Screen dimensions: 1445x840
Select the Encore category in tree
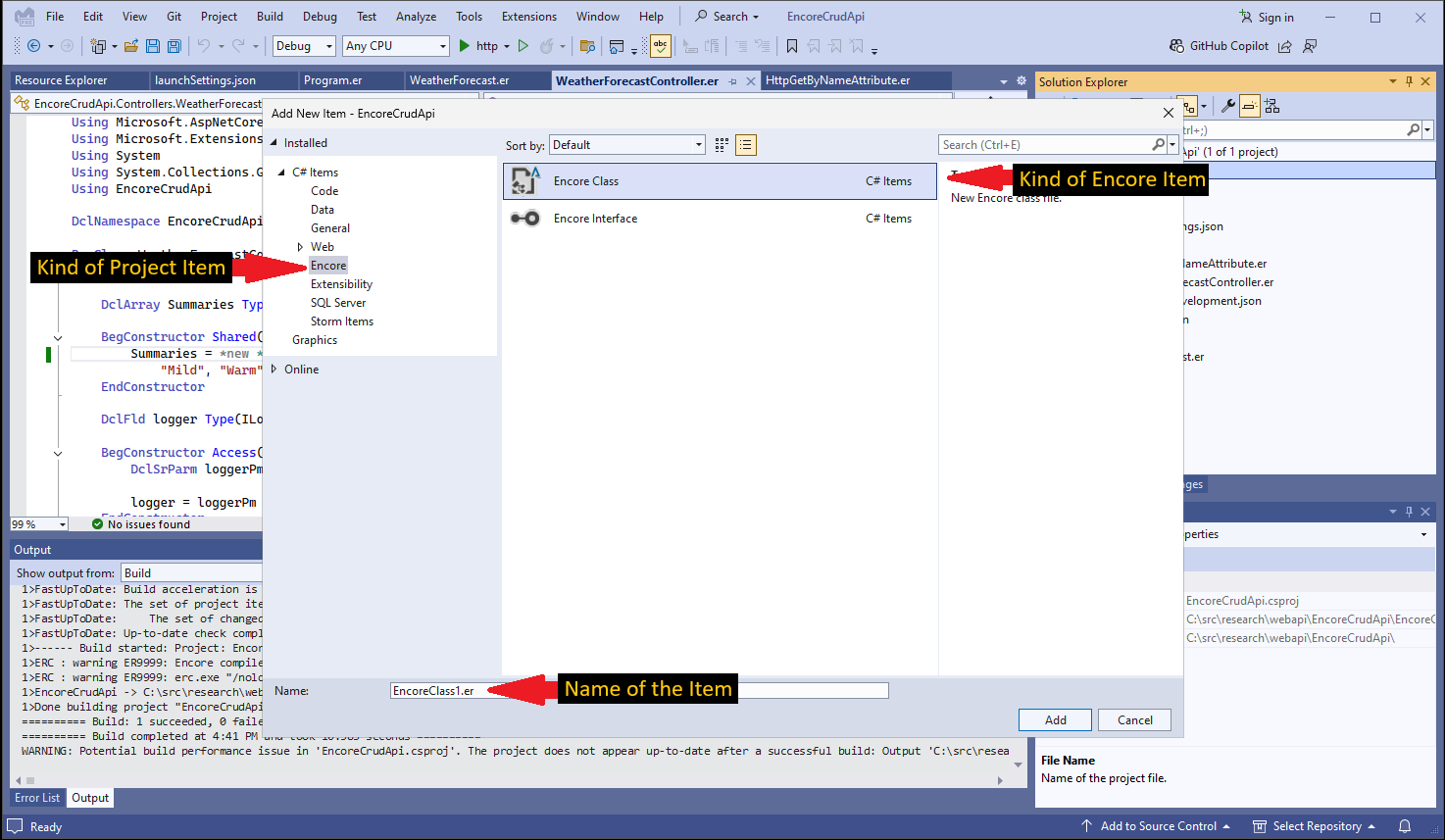pyautogui.click(x=328, y=266)
